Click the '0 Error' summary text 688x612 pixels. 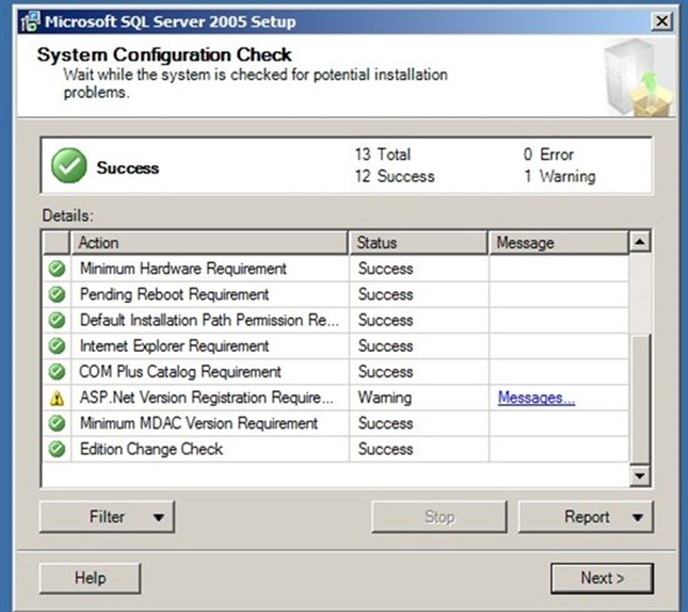coord(548,154)
